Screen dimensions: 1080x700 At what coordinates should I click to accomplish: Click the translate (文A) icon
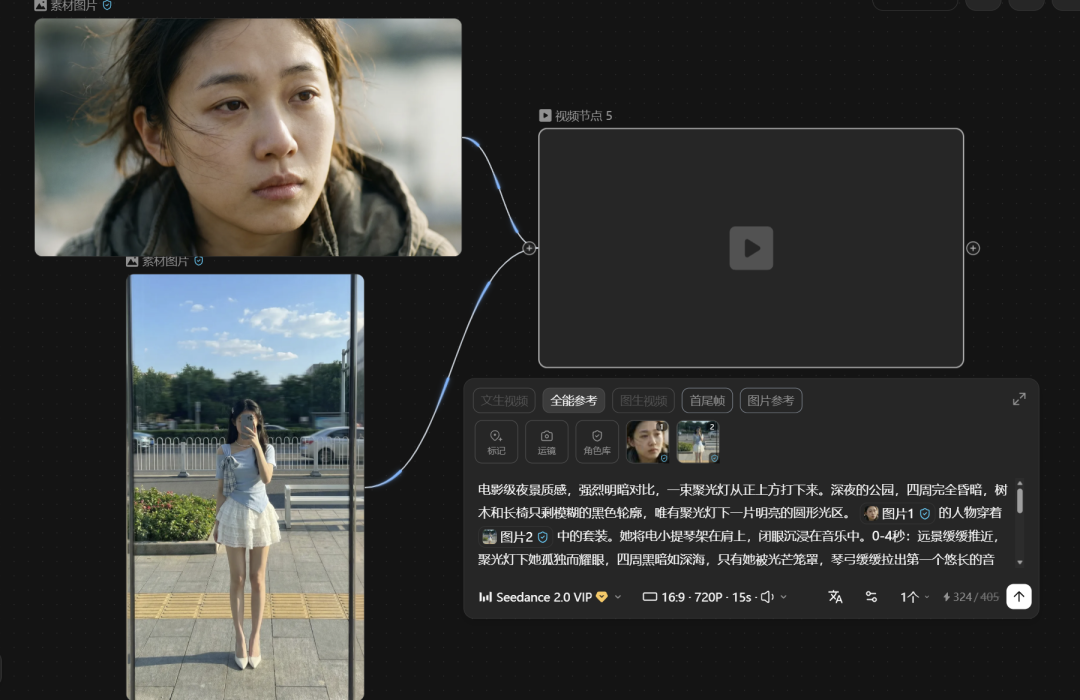[x=835, y=596]
